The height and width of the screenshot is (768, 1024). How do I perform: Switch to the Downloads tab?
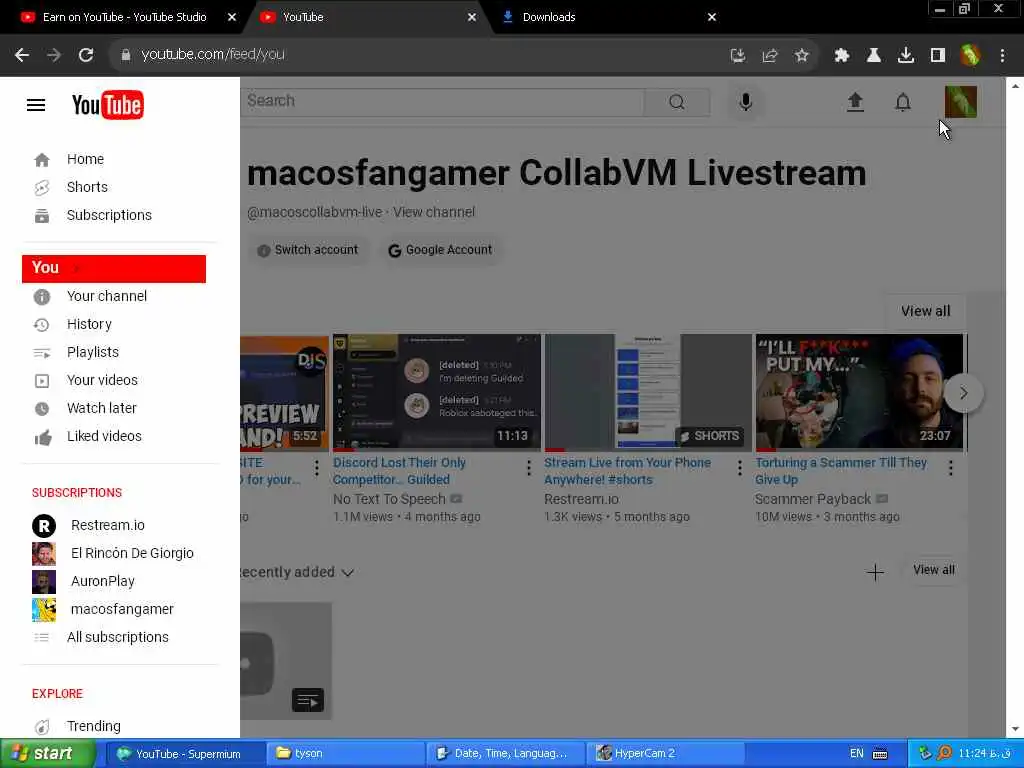pyautogui.click(x=549, y=17)
